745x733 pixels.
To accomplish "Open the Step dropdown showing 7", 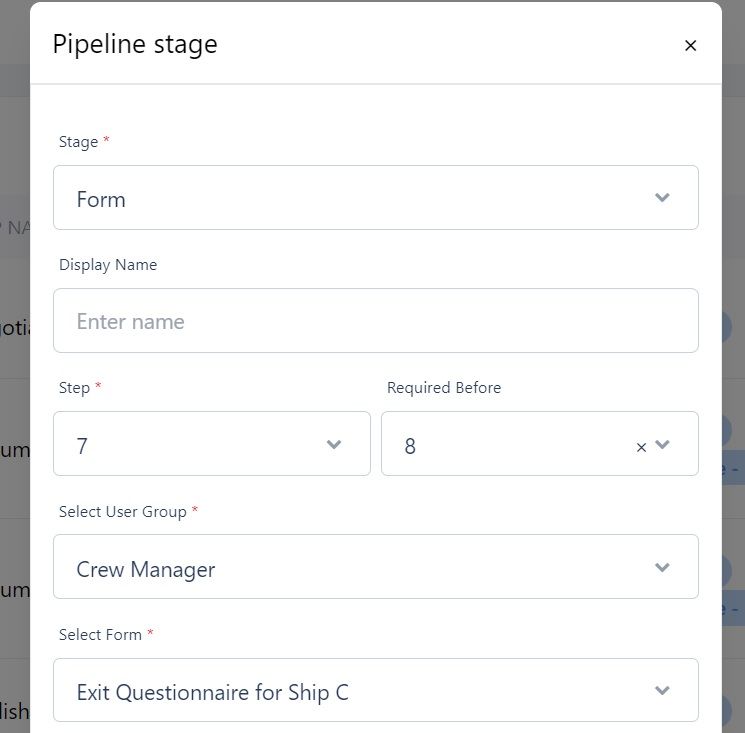I will coord(212,444).
